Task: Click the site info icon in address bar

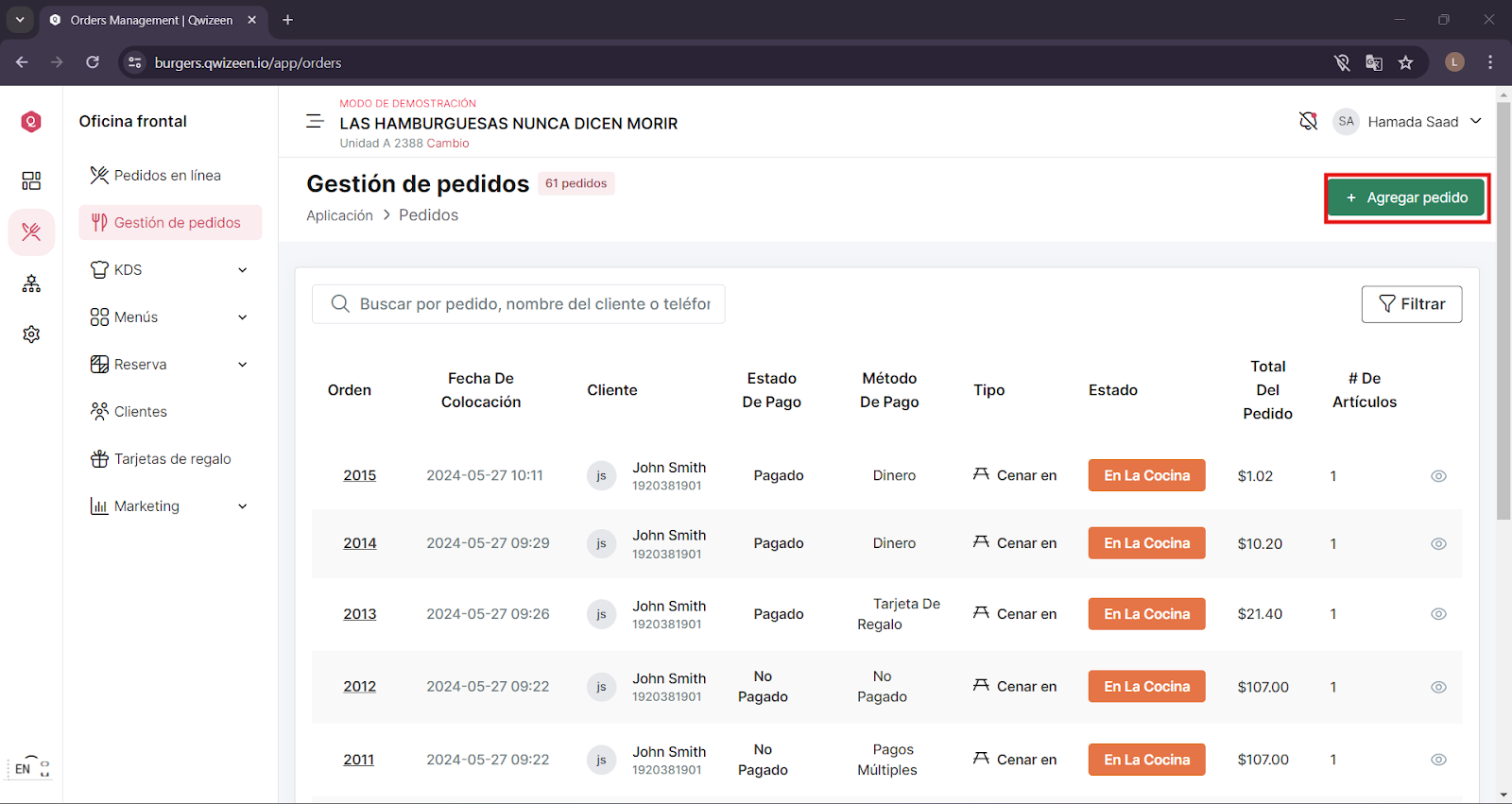Action: (x=135, y=62)
